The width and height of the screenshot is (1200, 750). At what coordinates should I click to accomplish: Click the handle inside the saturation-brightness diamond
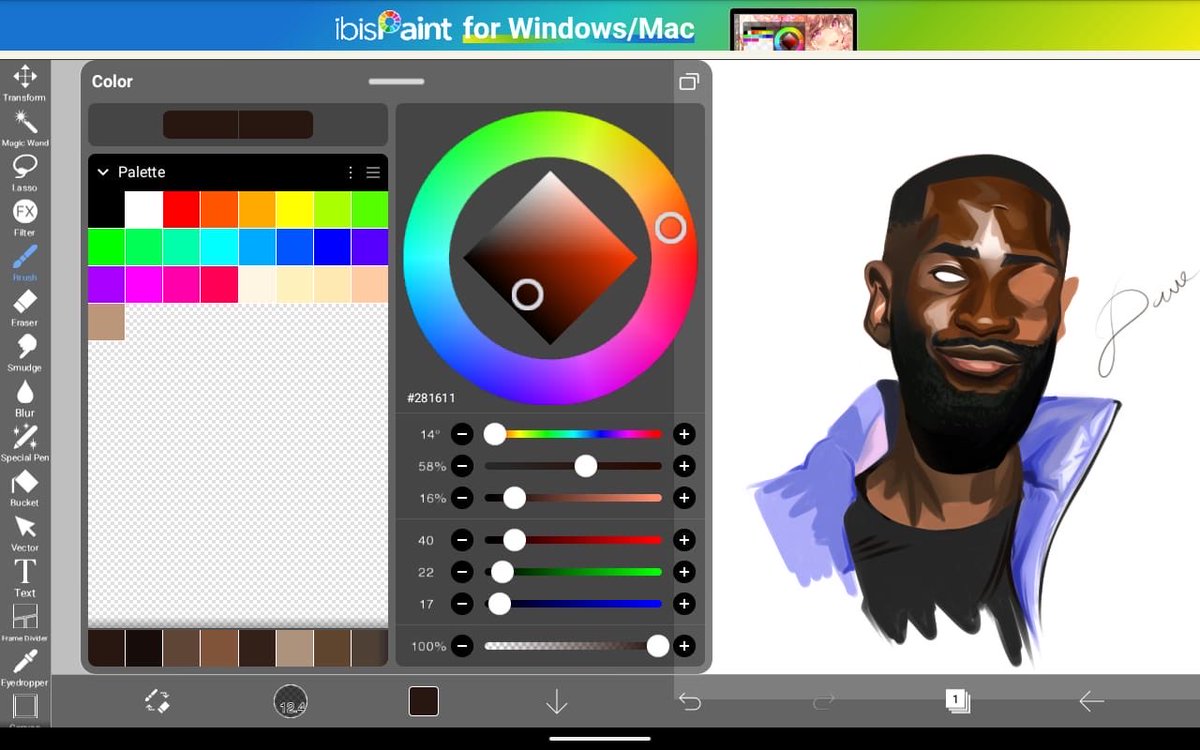point(527,294)
